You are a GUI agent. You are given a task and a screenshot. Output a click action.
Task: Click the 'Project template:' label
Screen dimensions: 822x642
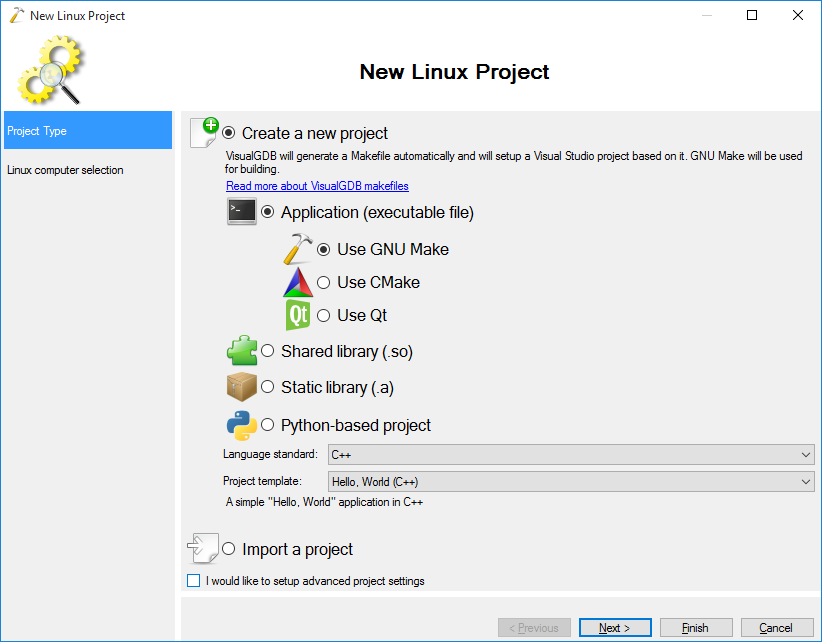tap(262, 481)
